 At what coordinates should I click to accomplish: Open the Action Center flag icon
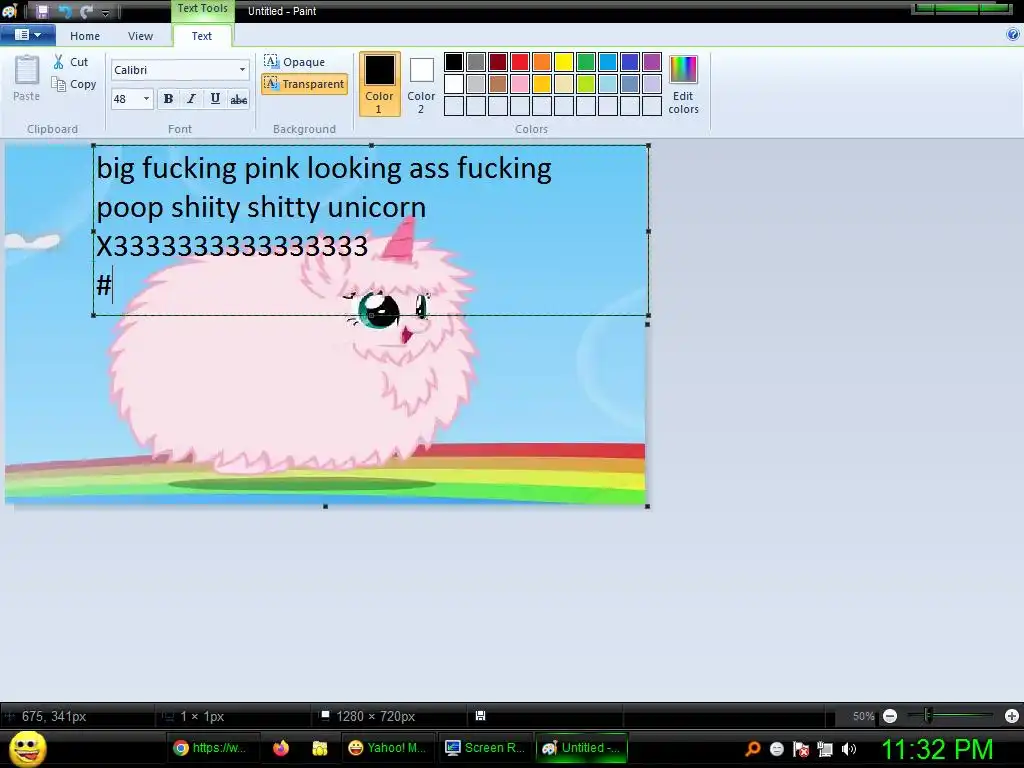click(801, 749)
